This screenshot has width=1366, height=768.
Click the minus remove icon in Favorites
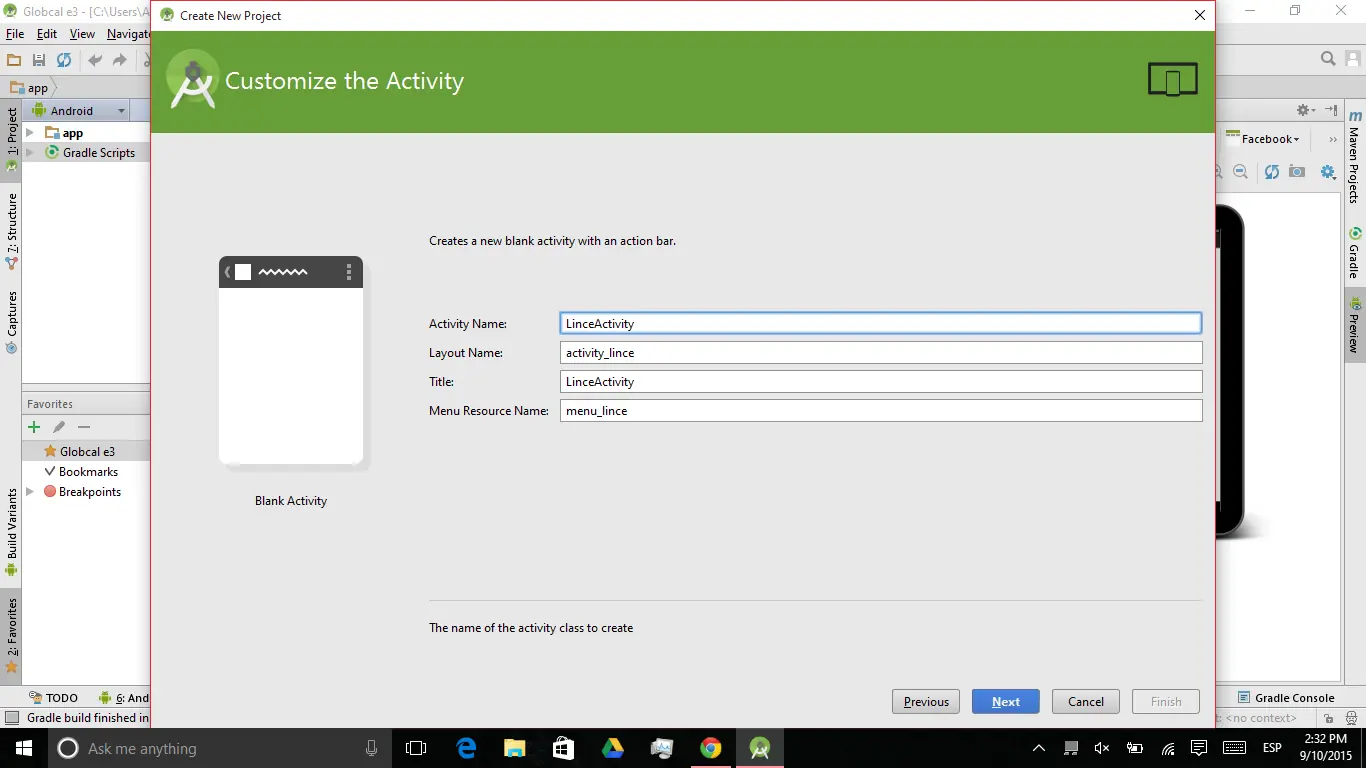point(84,427)
